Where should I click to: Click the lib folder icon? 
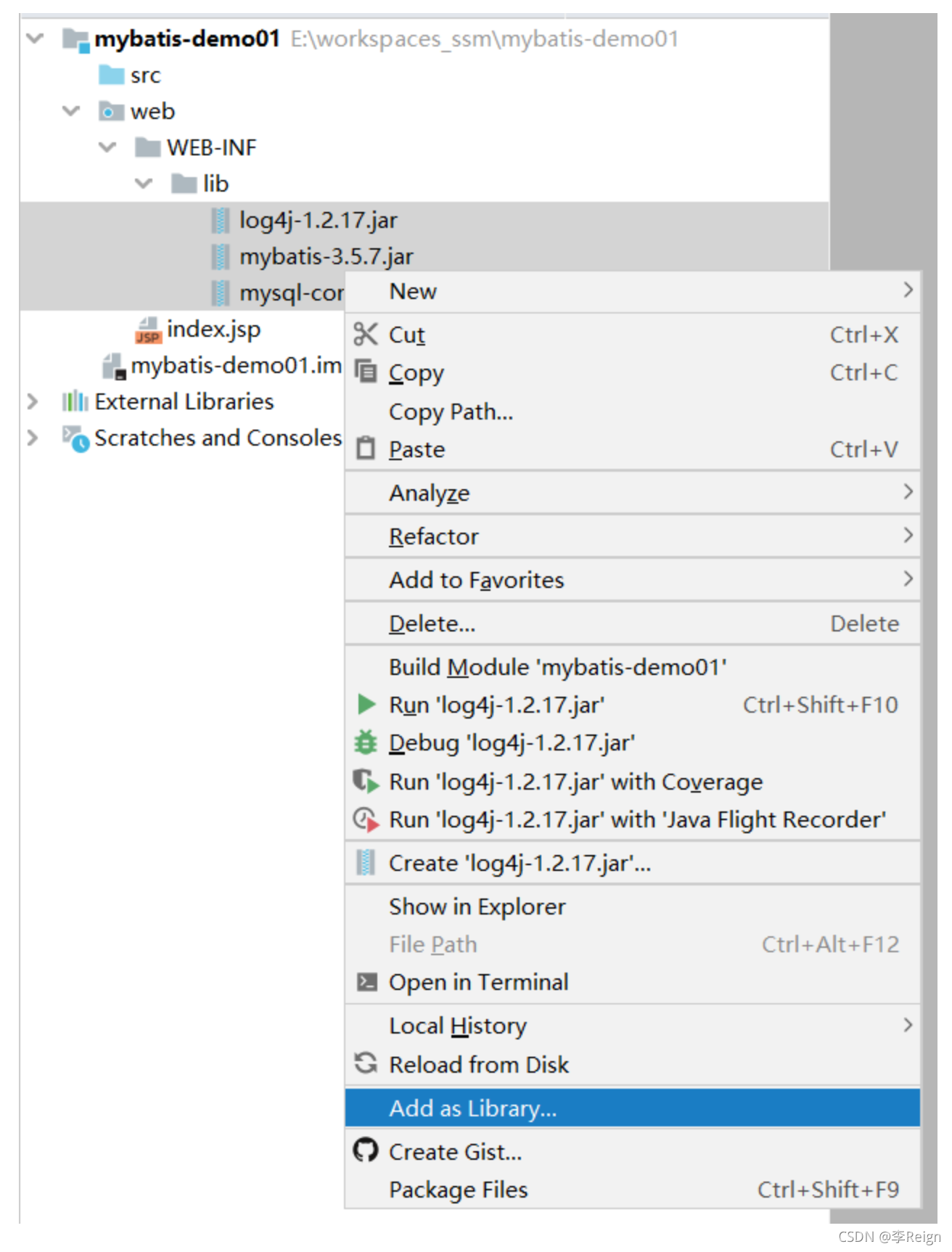click(184, 184)
